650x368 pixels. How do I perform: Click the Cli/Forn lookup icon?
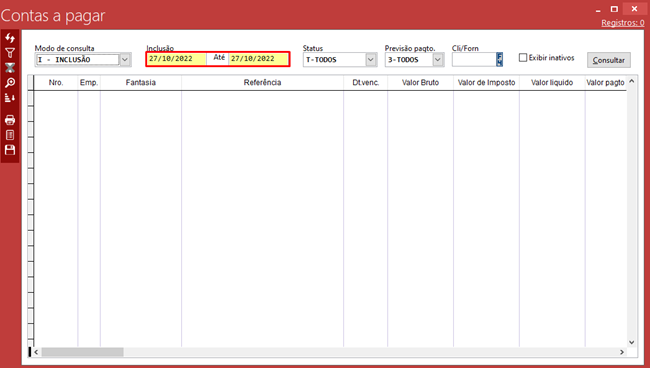500,59
